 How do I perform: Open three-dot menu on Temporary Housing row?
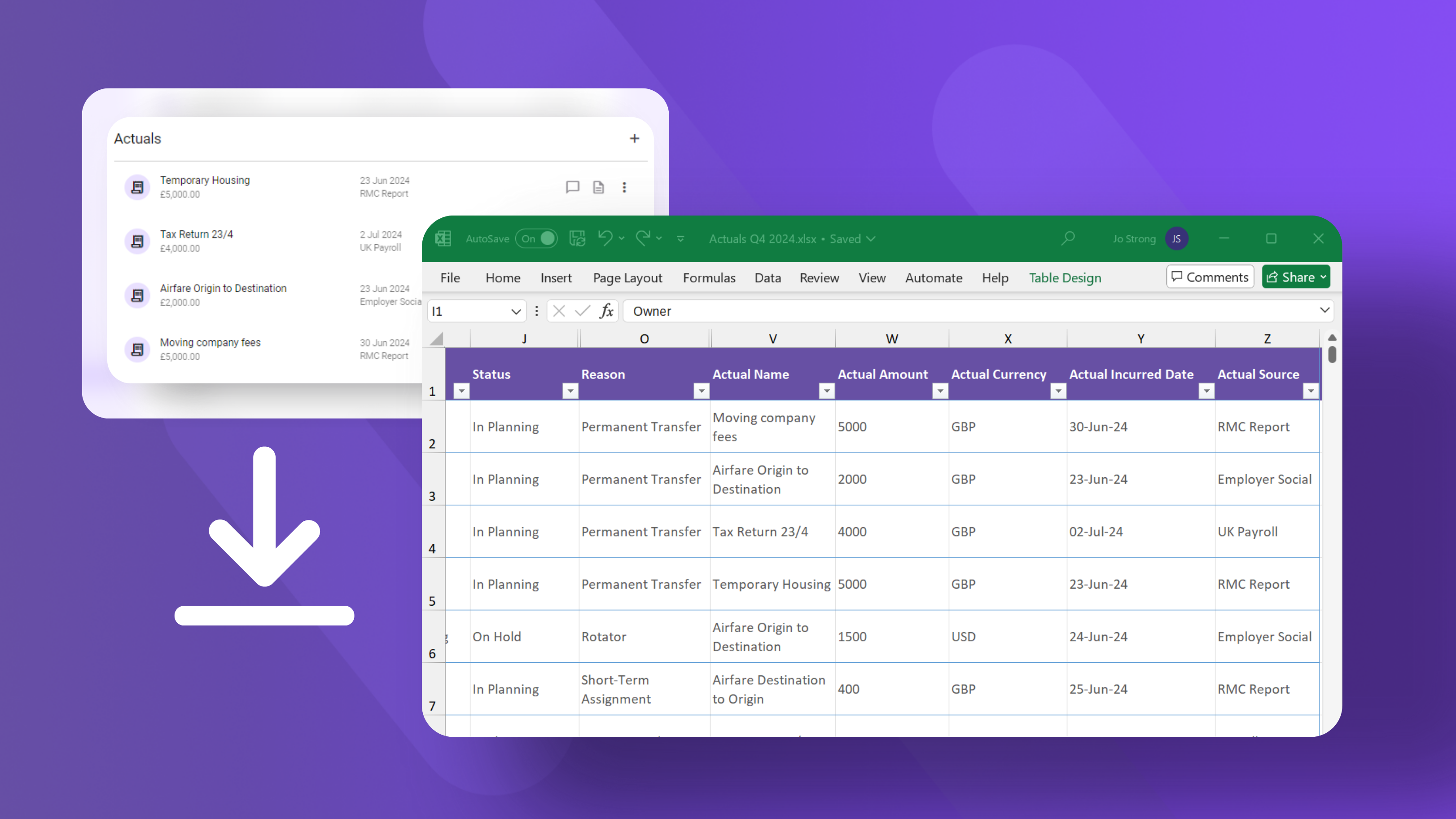pos(624,187)
